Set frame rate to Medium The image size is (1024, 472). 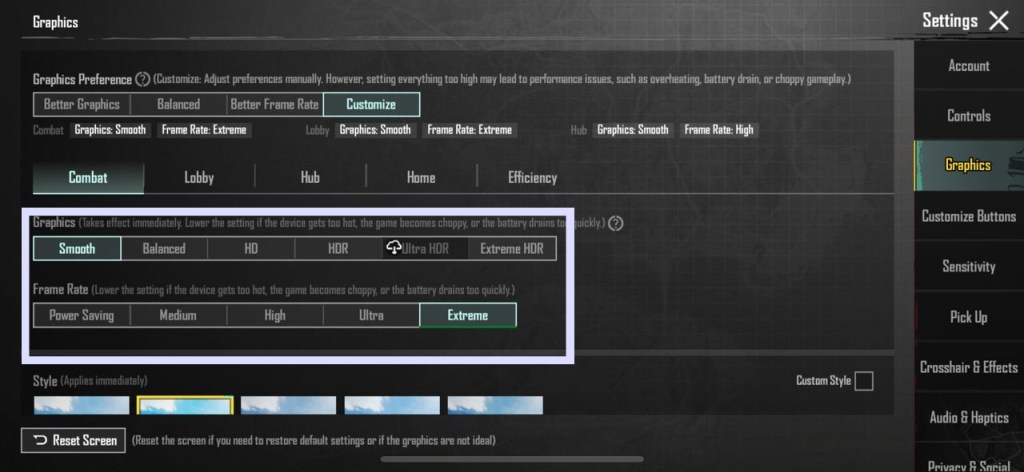pos(178,315)
